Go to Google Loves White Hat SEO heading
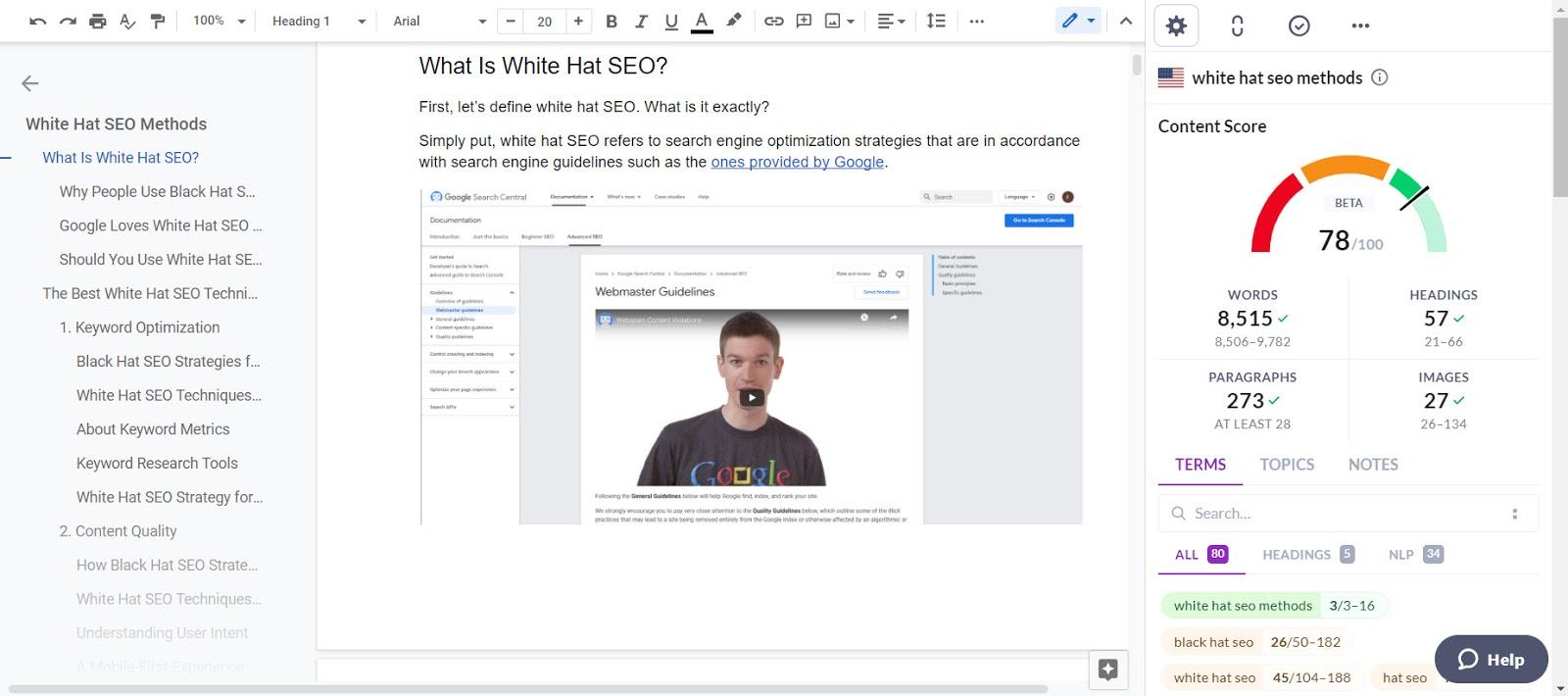The image size is (1568, 696). point(161,225)
